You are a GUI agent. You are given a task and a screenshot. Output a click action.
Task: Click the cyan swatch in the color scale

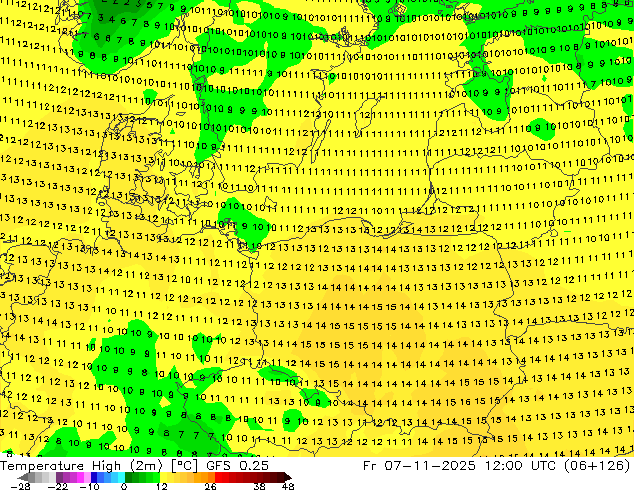tap(122, 477)
